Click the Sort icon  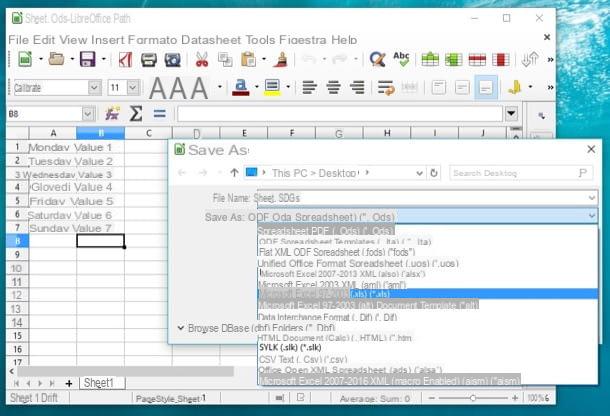click(529, 59)
